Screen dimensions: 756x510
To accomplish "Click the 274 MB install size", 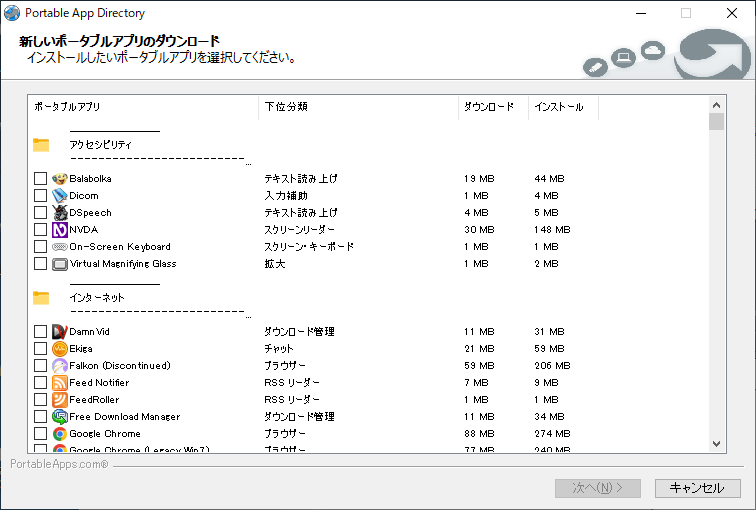I will pyautogui.click(x=552, y=434).
